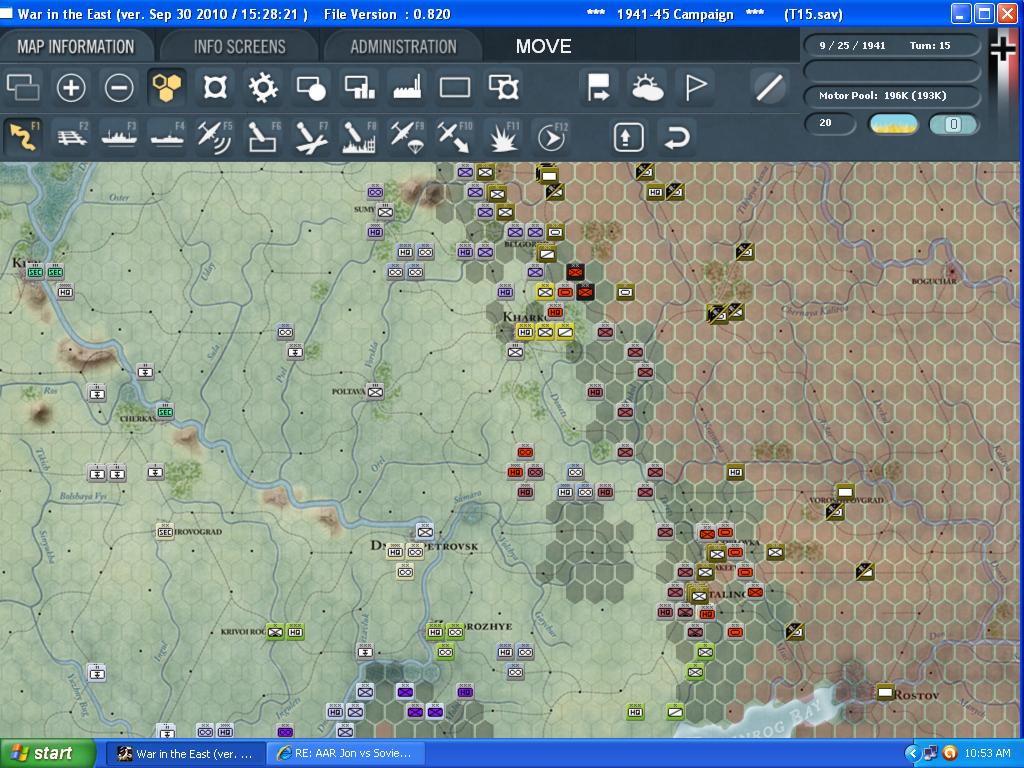Select the F7 bomb airfield mode

click(x=311, y=136)
